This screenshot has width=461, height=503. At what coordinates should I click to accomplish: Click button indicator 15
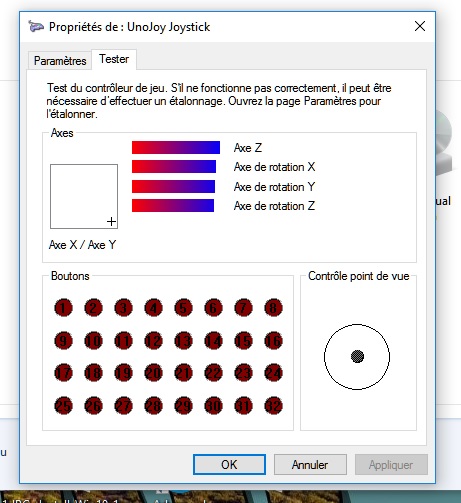(x=243, y=340)
